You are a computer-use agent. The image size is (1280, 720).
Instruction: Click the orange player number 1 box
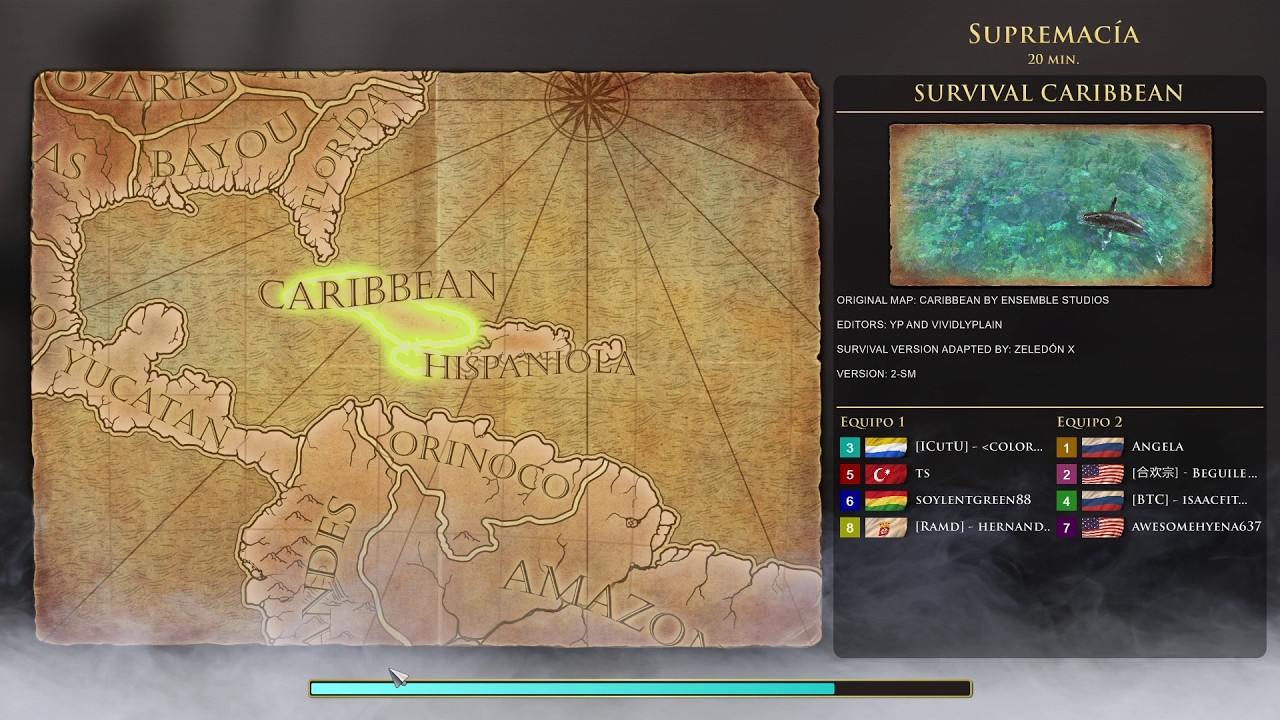1067,447
